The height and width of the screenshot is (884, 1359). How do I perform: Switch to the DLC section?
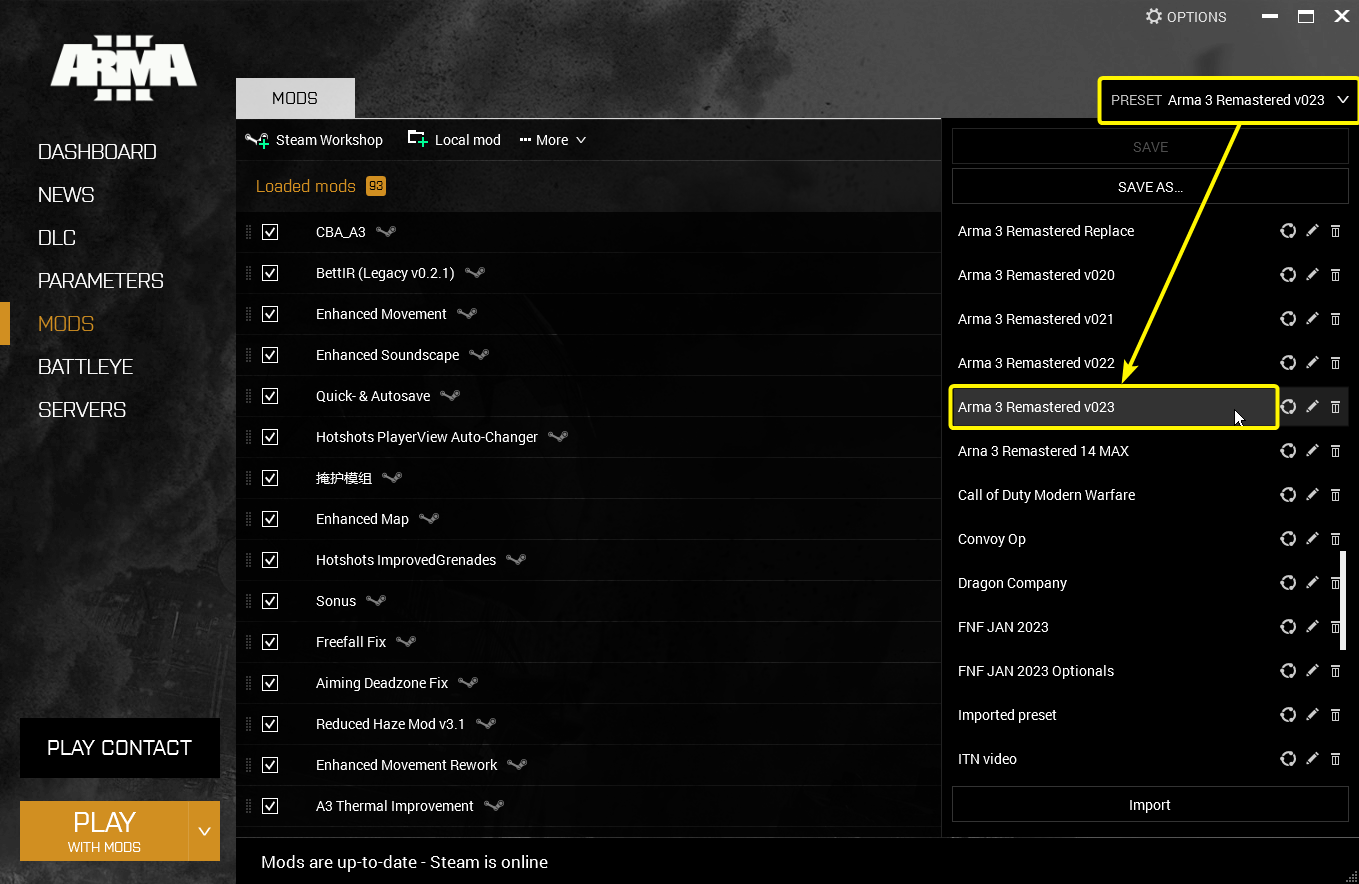[x=57, y=238]
